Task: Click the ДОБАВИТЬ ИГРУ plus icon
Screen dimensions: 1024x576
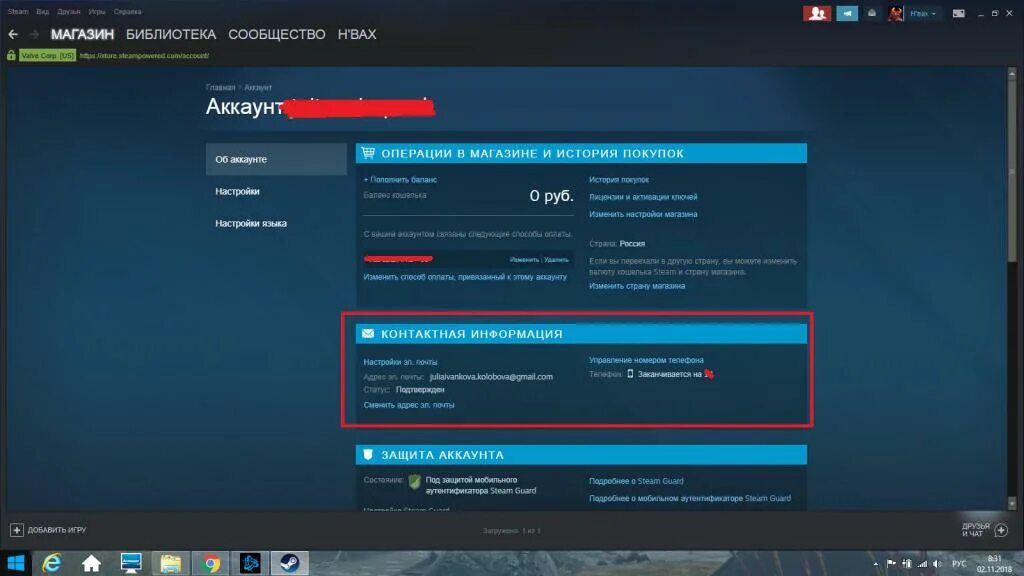Action: coord(17,530)
